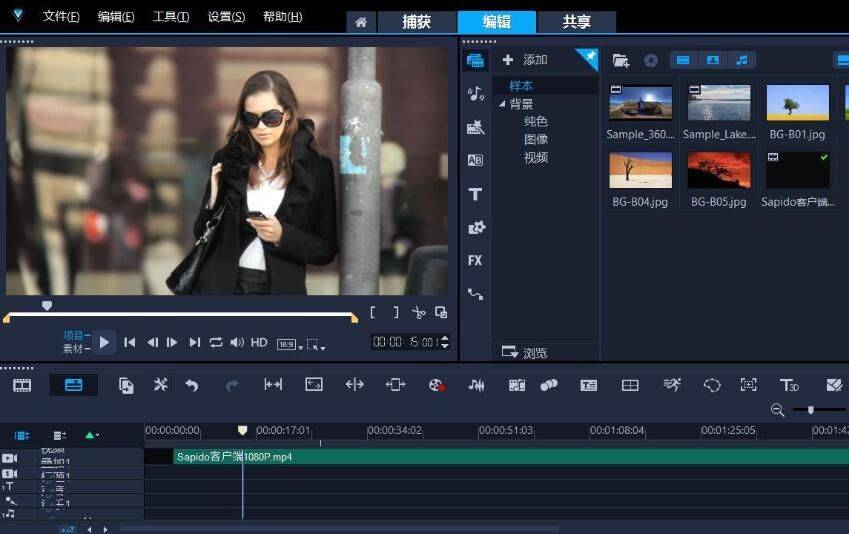
Task: Step to the next frame
Action: pyautogui.click(x=172, y=342)
